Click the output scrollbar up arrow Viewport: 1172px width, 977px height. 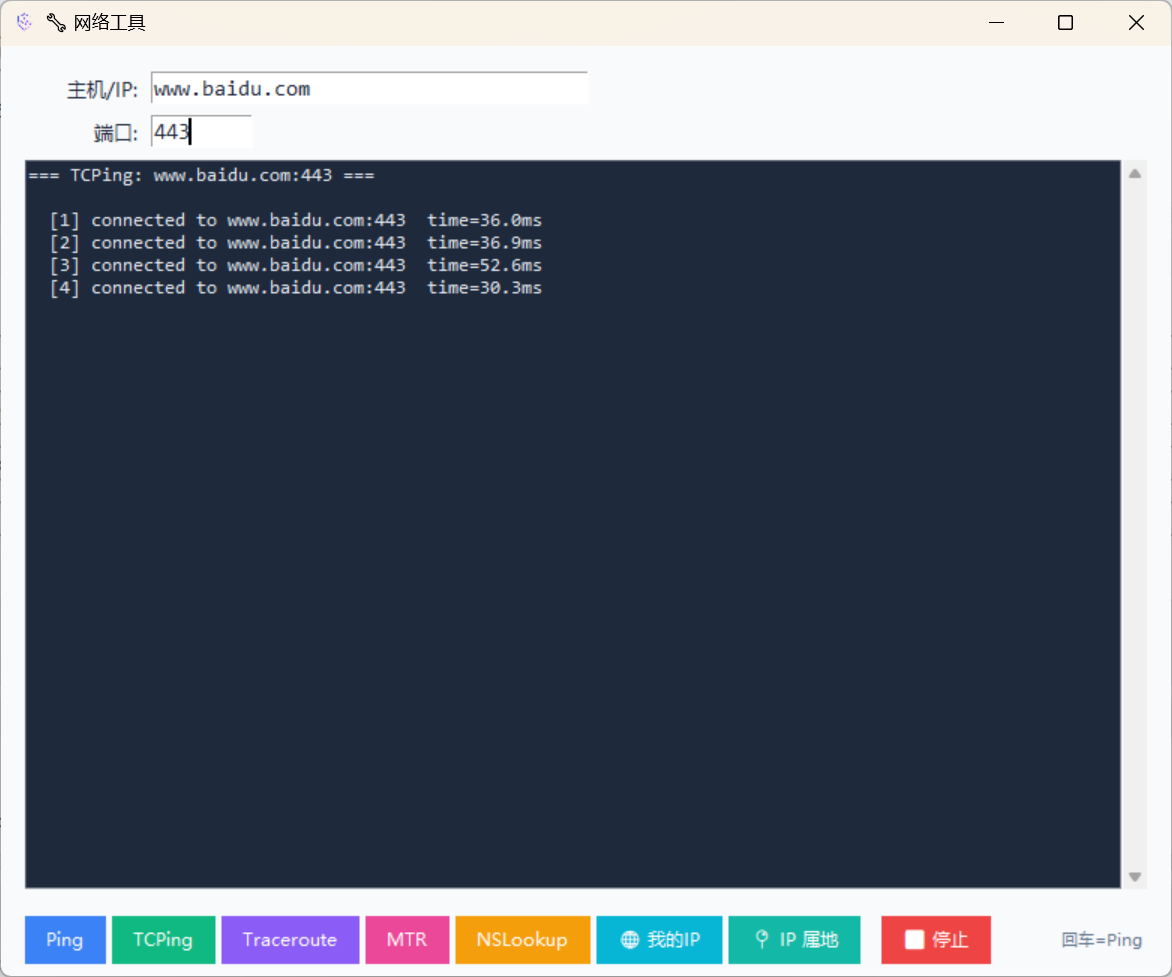click(x=1135, y=173)
